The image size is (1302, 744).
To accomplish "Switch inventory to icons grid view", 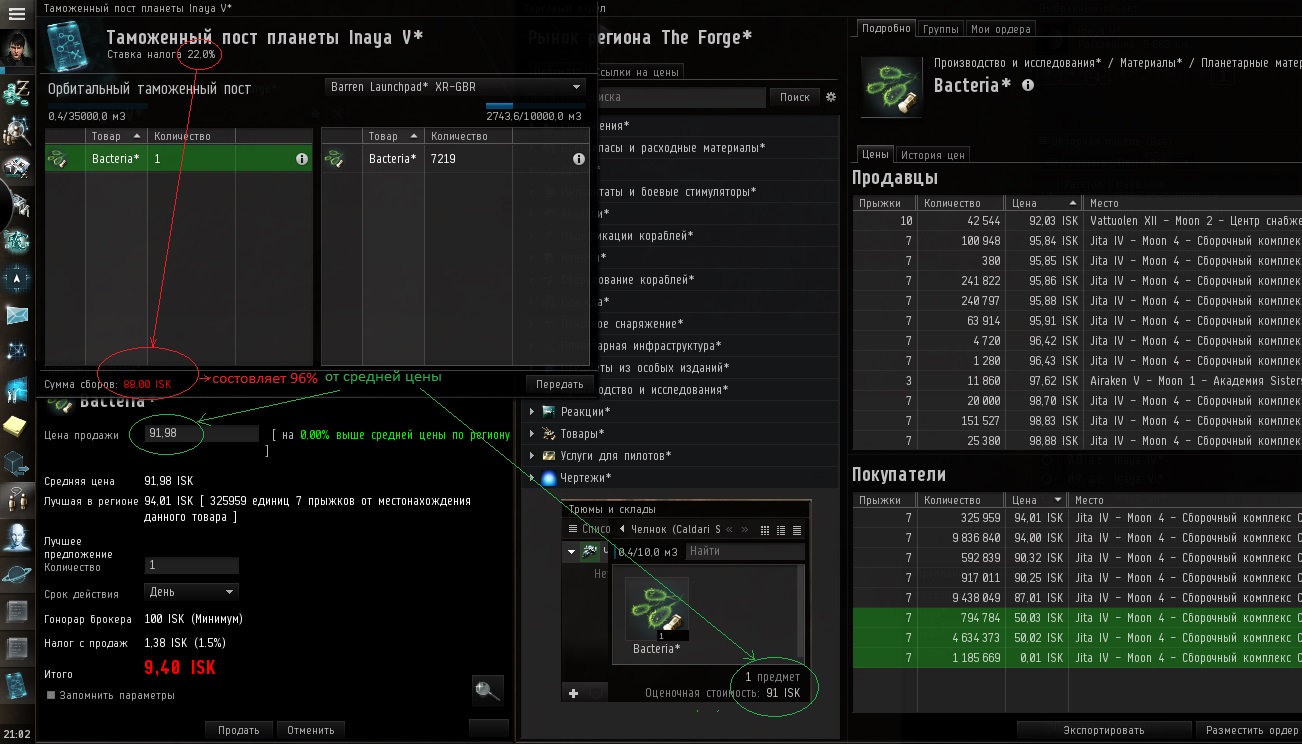I will [765, 530].
